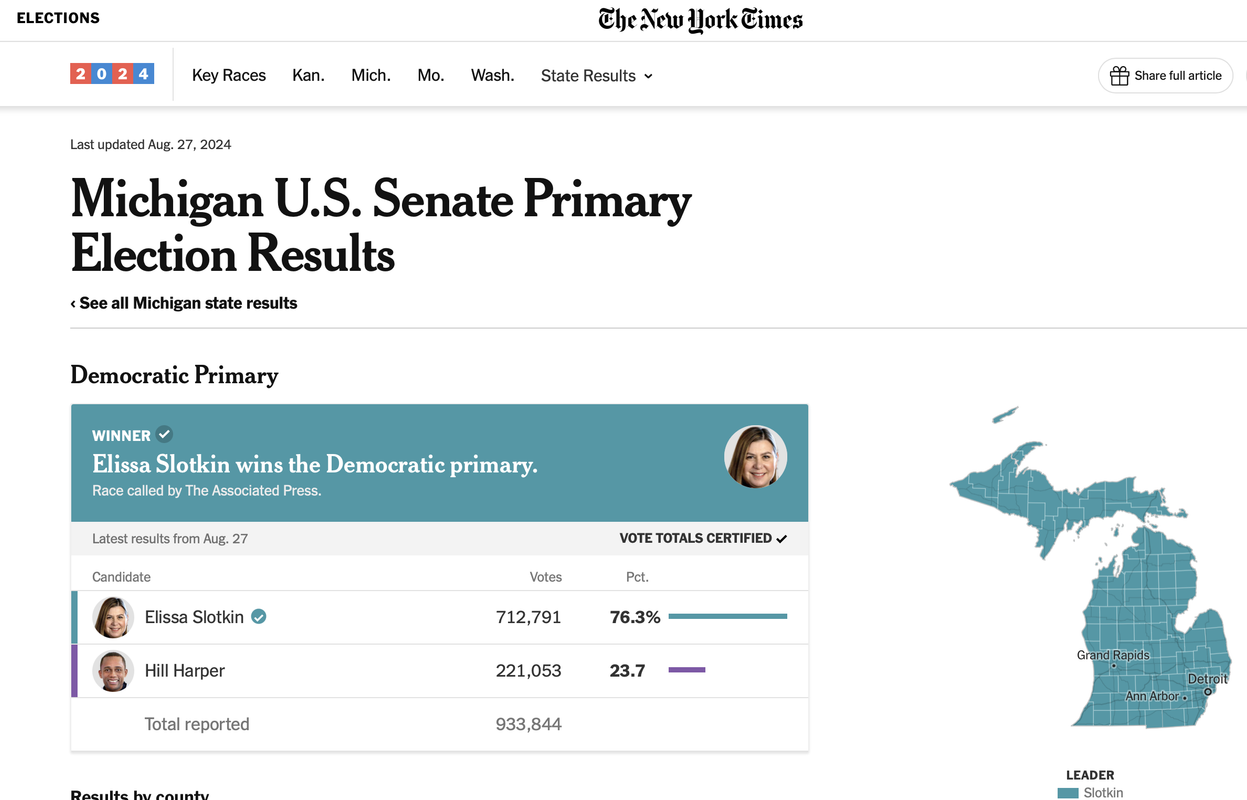Click the Vote Totals Certified checkmark
The height and width of the screenshot is (800, 1247).
point(781,539)
